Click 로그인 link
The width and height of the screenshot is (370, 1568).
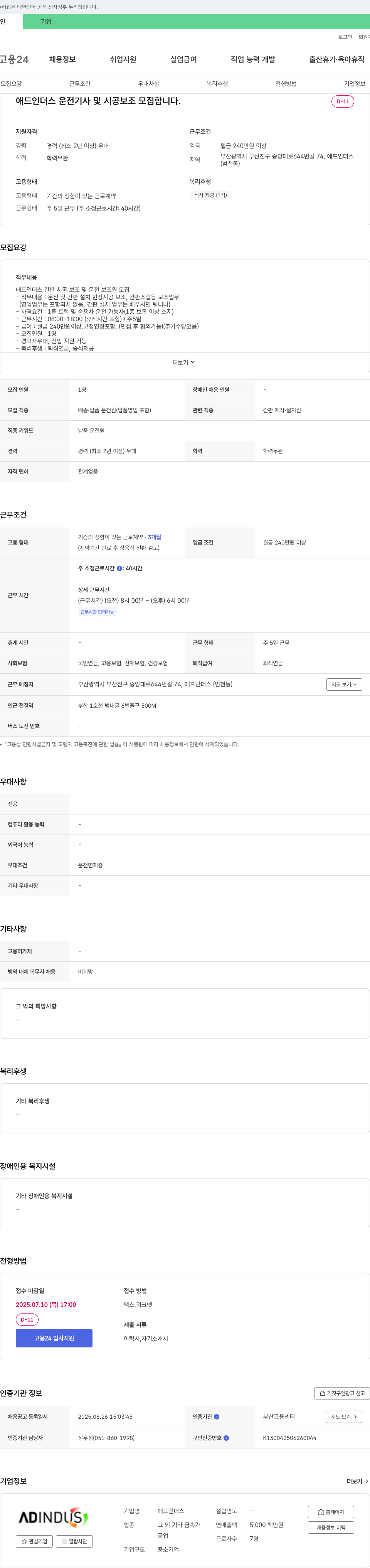click(345, 37)
